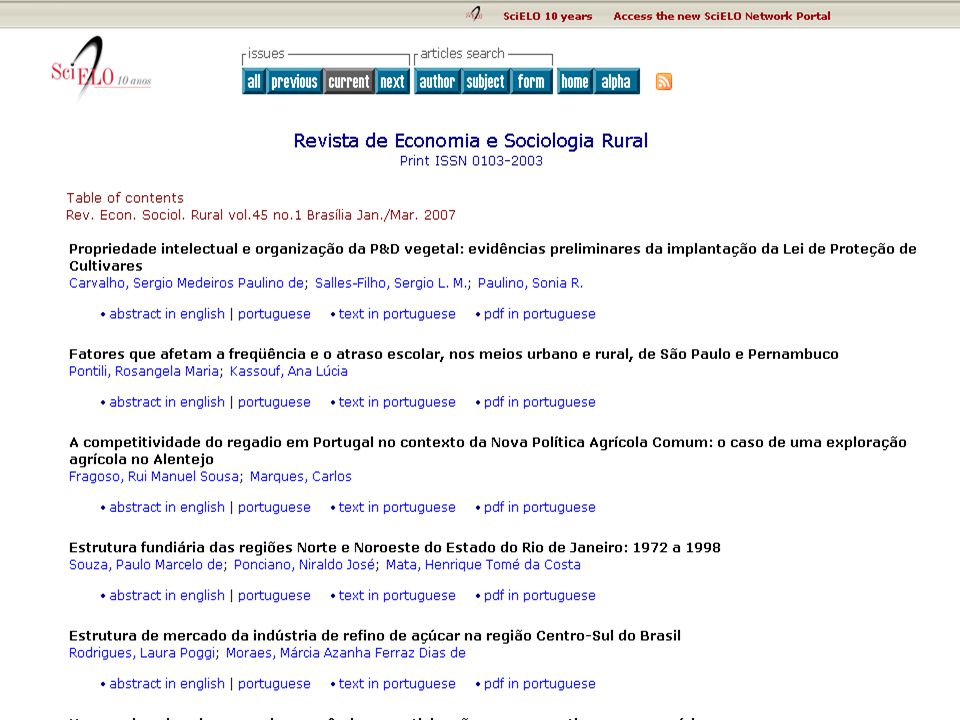Viewport: 960px width, 720px height.
Task: Open Portuguese text of refino de açúcar article
Action: click(397, 683)
